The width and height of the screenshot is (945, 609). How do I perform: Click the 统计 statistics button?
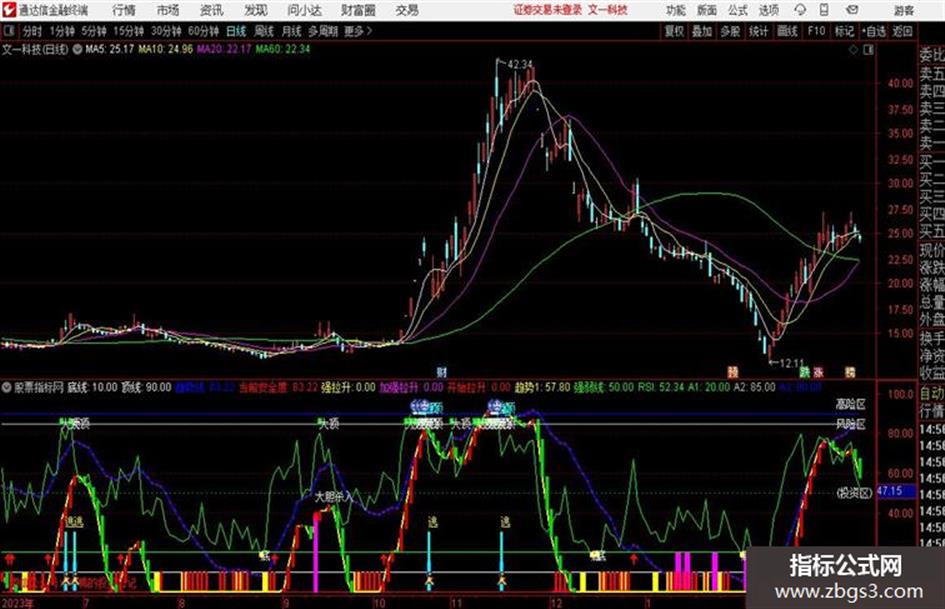click(758, 31)
